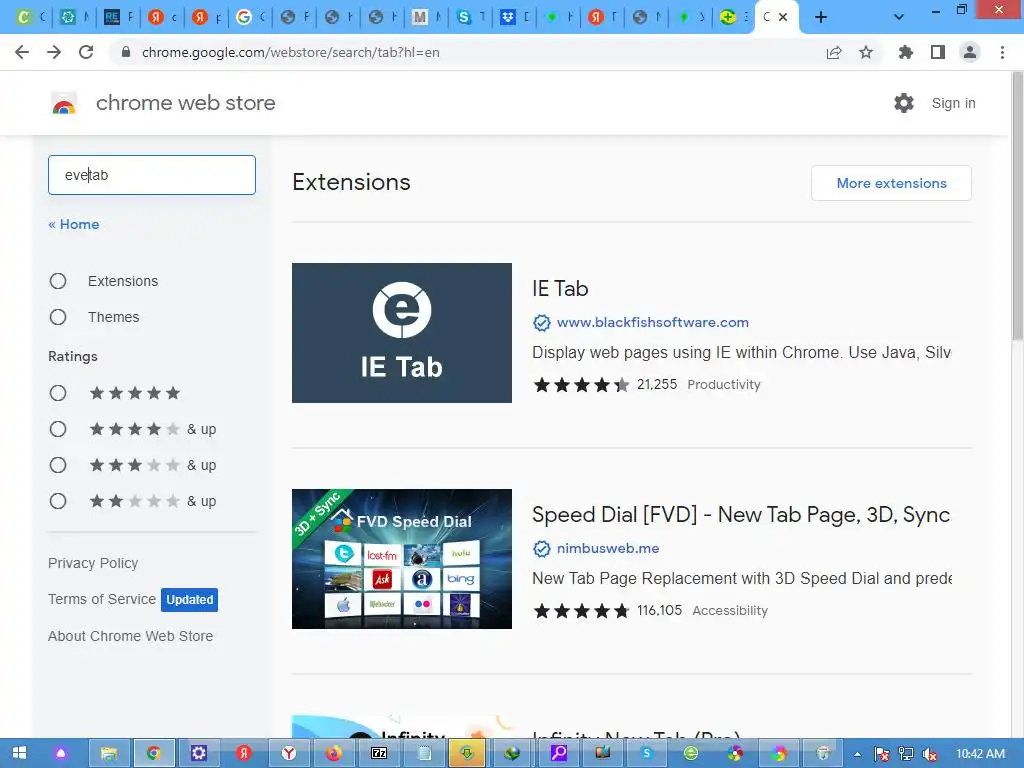Click the 21,255 ratings count

coord(657,384)
